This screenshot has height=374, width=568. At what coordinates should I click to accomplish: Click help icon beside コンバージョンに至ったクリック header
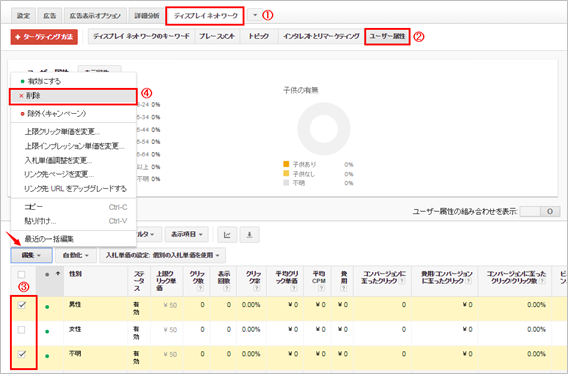[x=402, y=281]
